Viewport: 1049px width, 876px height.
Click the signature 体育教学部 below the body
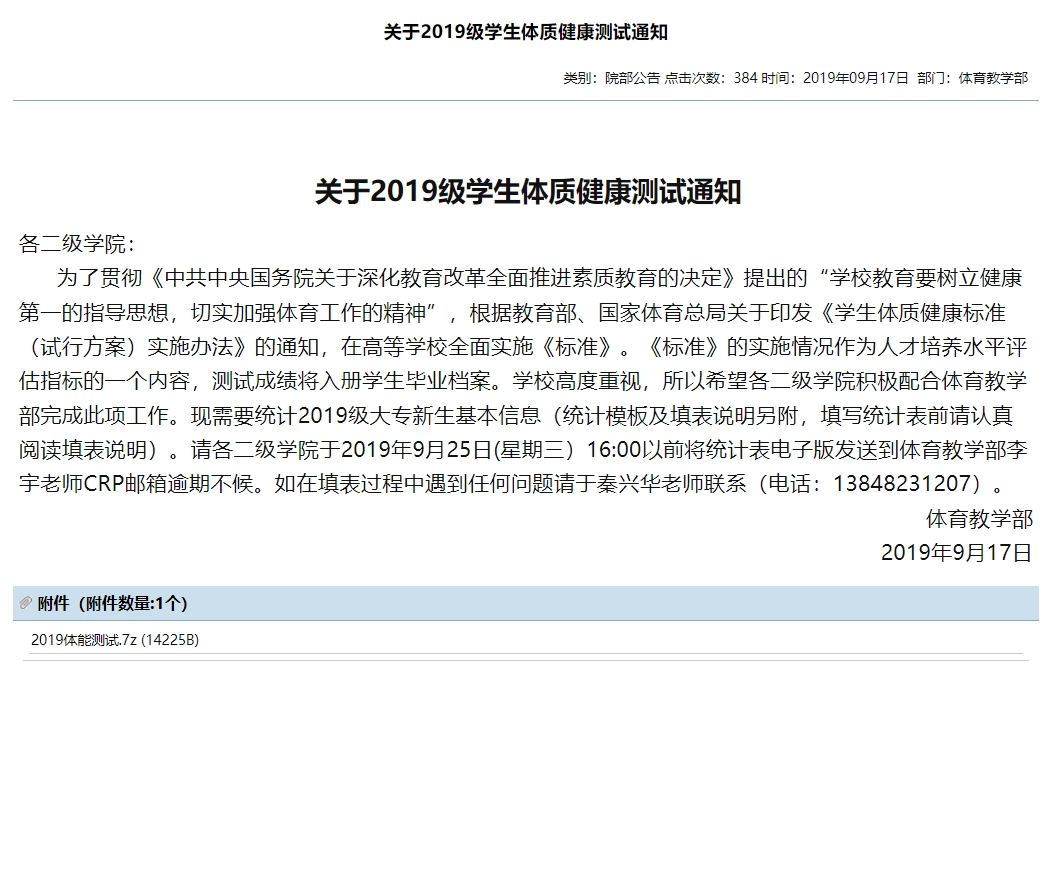click(979, 519)
